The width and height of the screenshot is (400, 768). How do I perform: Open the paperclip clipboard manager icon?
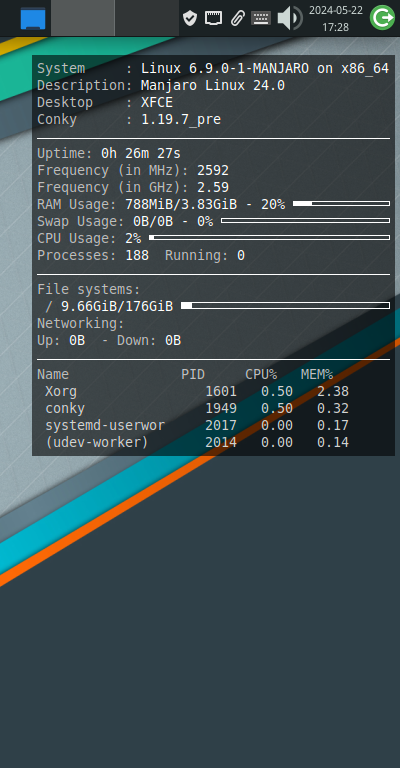tap(237, 19)
